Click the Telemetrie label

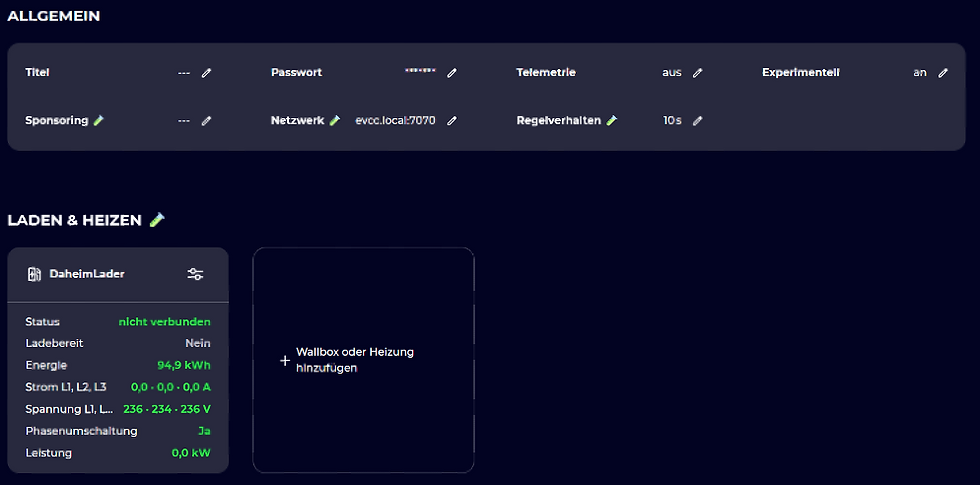546,72
